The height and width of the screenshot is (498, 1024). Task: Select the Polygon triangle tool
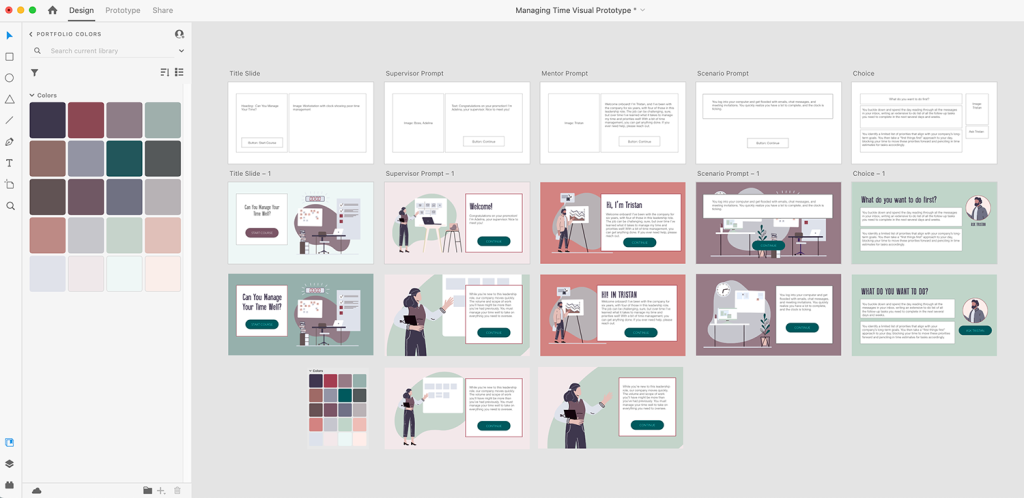click(10, 99)
